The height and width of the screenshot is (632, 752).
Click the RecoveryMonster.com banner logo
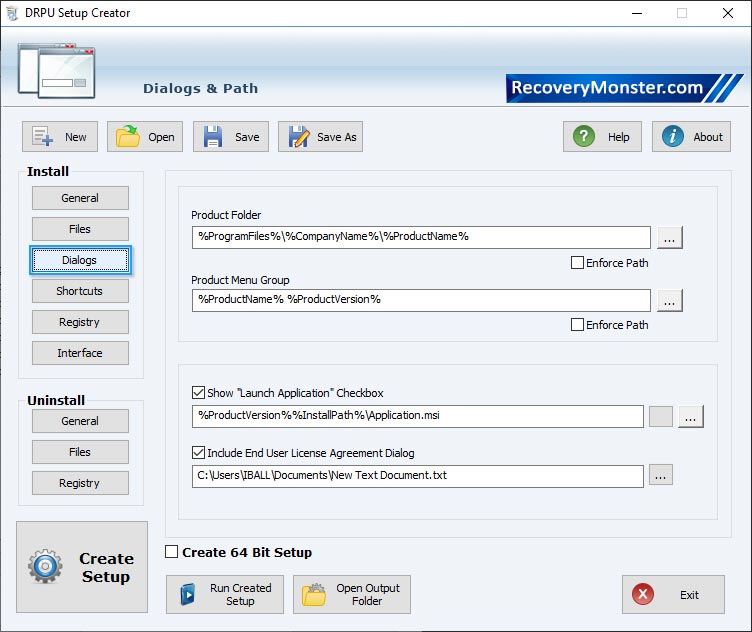(x=624, y=88)
